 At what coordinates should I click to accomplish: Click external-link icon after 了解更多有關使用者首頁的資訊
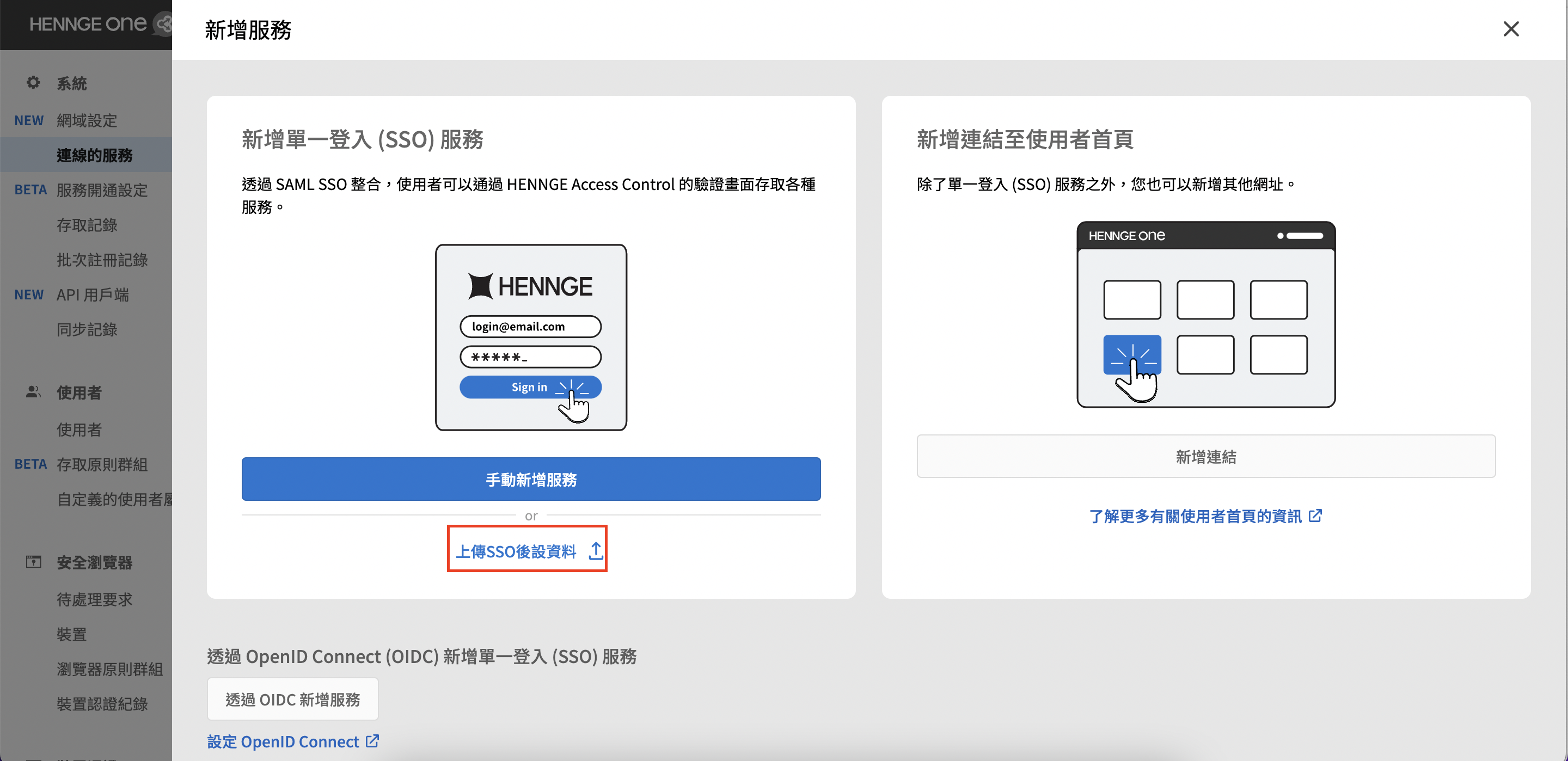coord(1315,515)
